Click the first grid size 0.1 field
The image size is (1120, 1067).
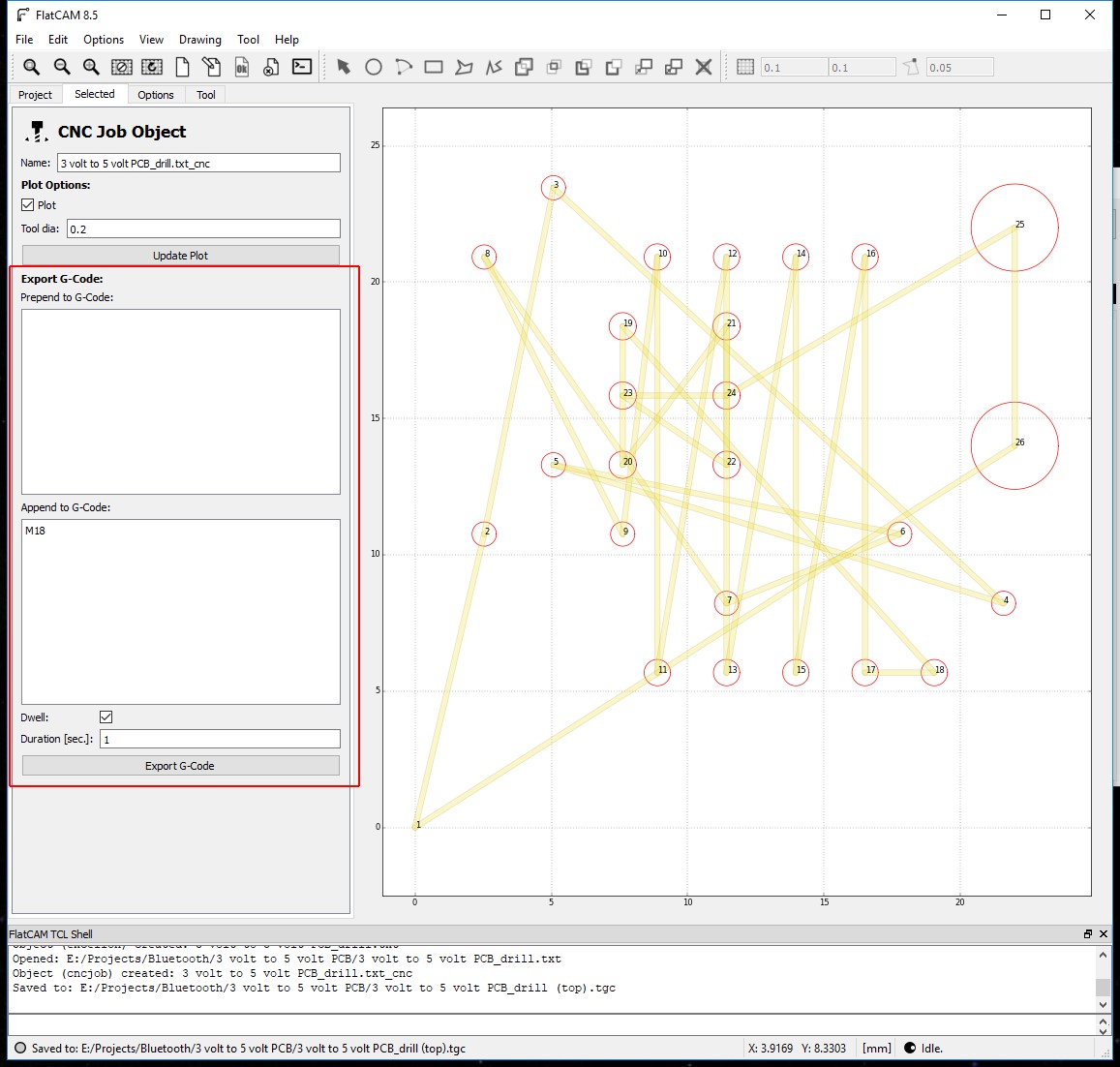tap(794, 67)
